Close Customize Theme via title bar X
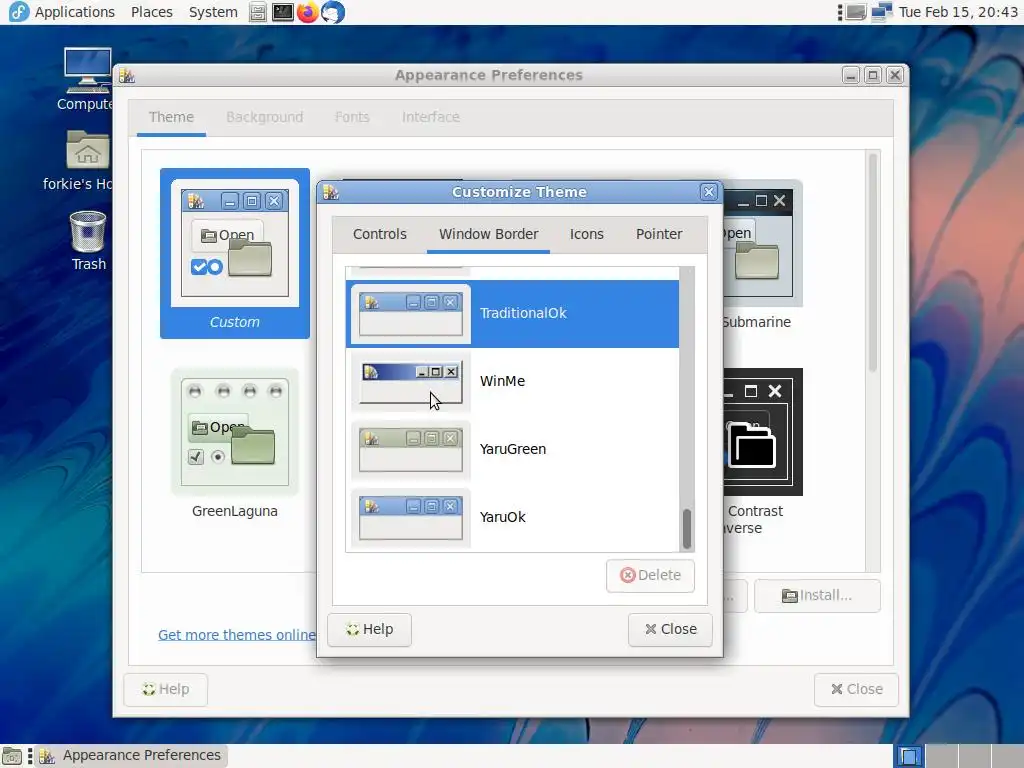This screenshot has height=768, width=1024. click(709, 192)
